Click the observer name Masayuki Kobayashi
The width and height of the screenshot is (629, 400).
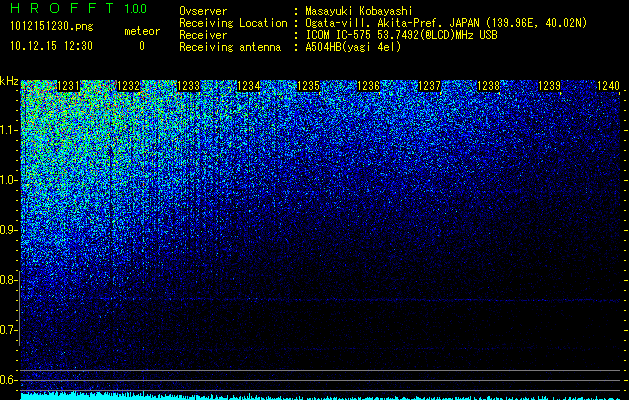click(x=359, y=11)
